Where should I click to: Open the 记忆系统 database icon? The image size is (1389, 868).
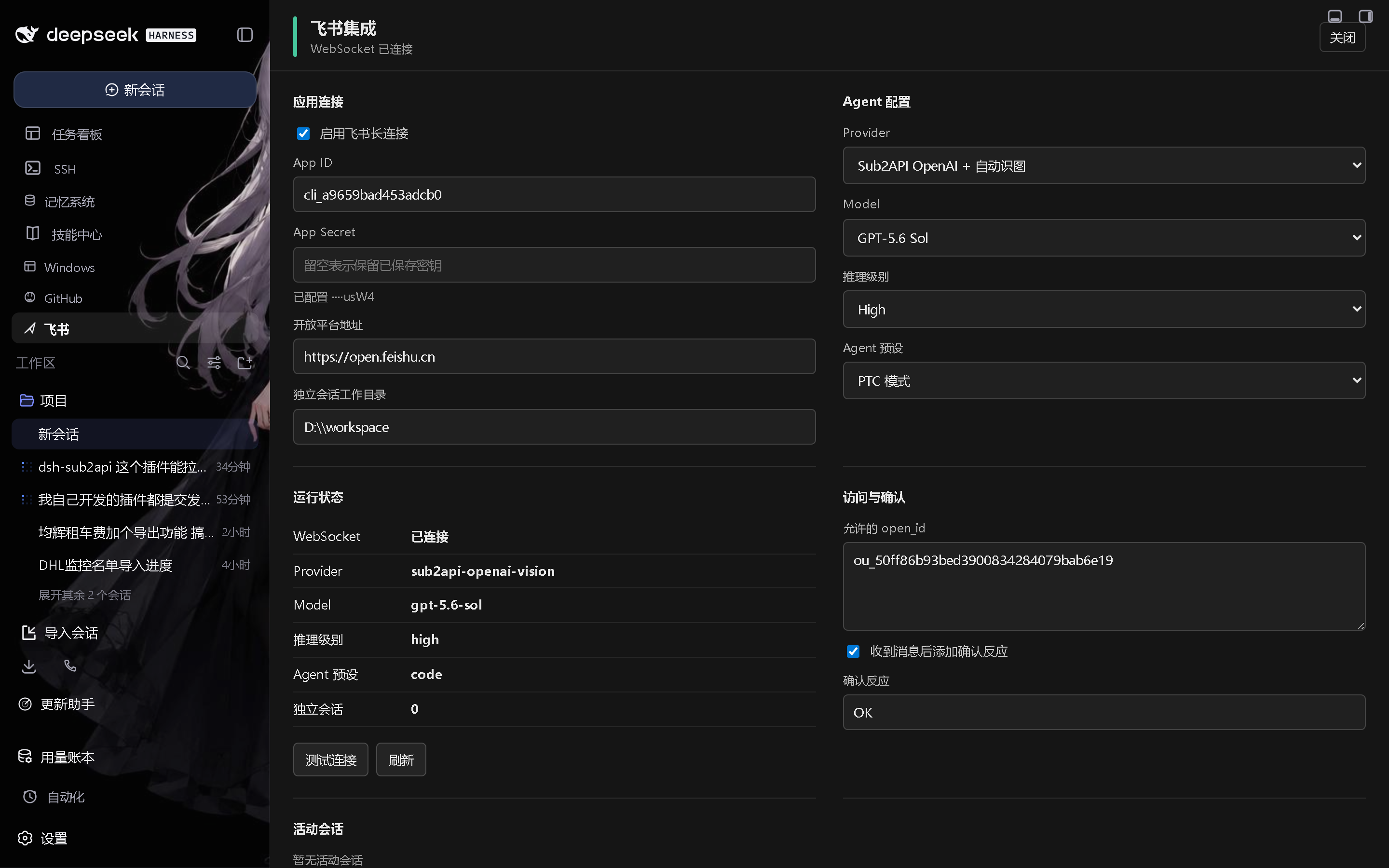coord(30,201)
